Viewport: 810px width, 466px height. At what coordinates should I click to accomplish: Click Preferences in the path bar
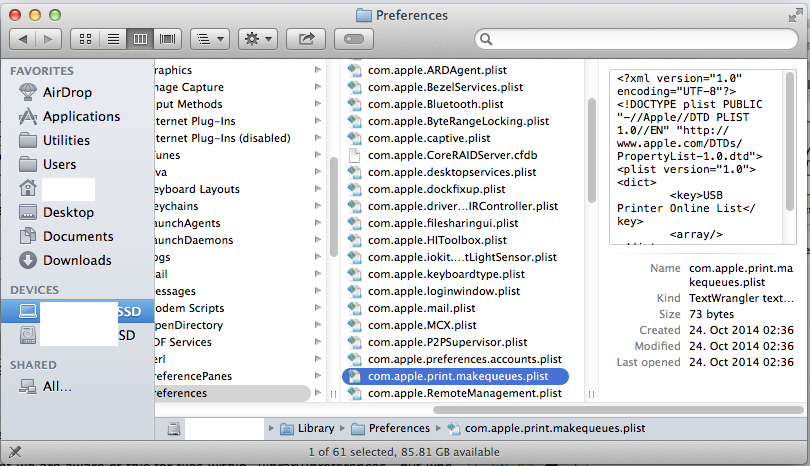pos(391,428)
